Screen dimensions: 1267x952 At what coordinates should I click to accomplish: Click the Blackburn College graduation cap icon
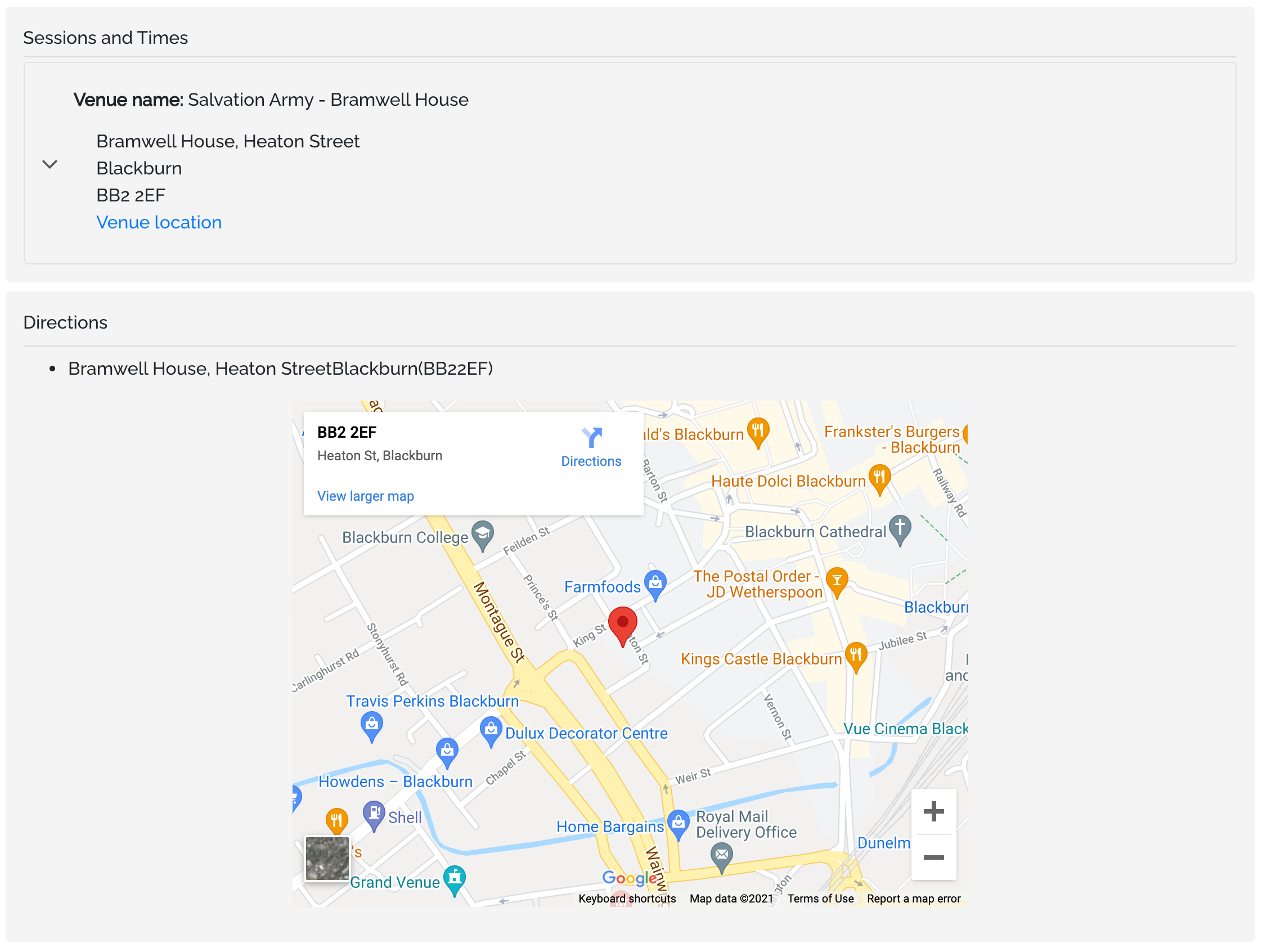click(483, 536)
